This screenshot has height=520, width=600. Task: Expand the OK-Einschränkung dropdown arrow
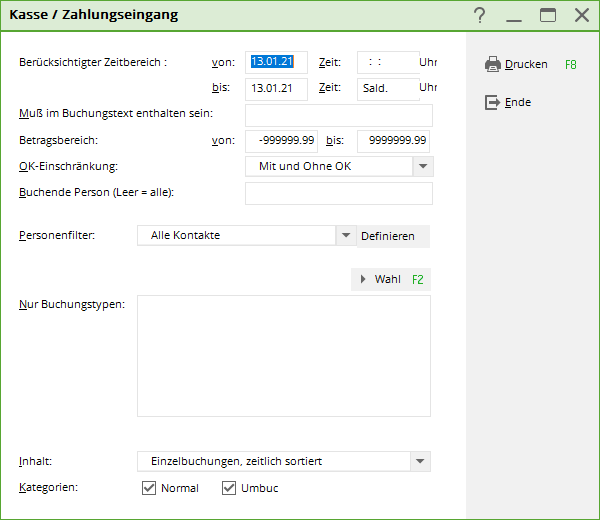(423, 166)
